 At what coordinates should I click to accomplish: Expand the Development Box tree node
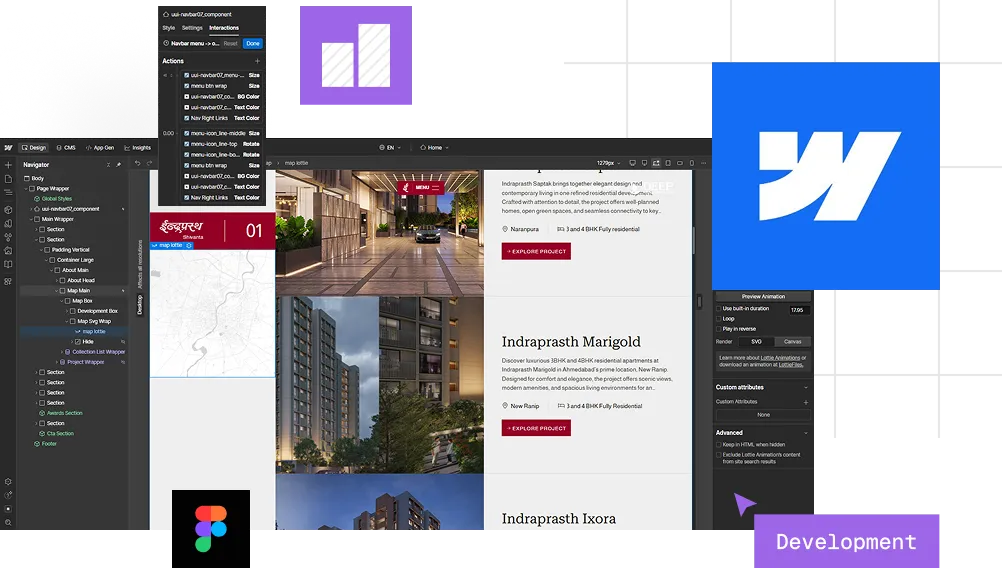[x=67, y=311]
